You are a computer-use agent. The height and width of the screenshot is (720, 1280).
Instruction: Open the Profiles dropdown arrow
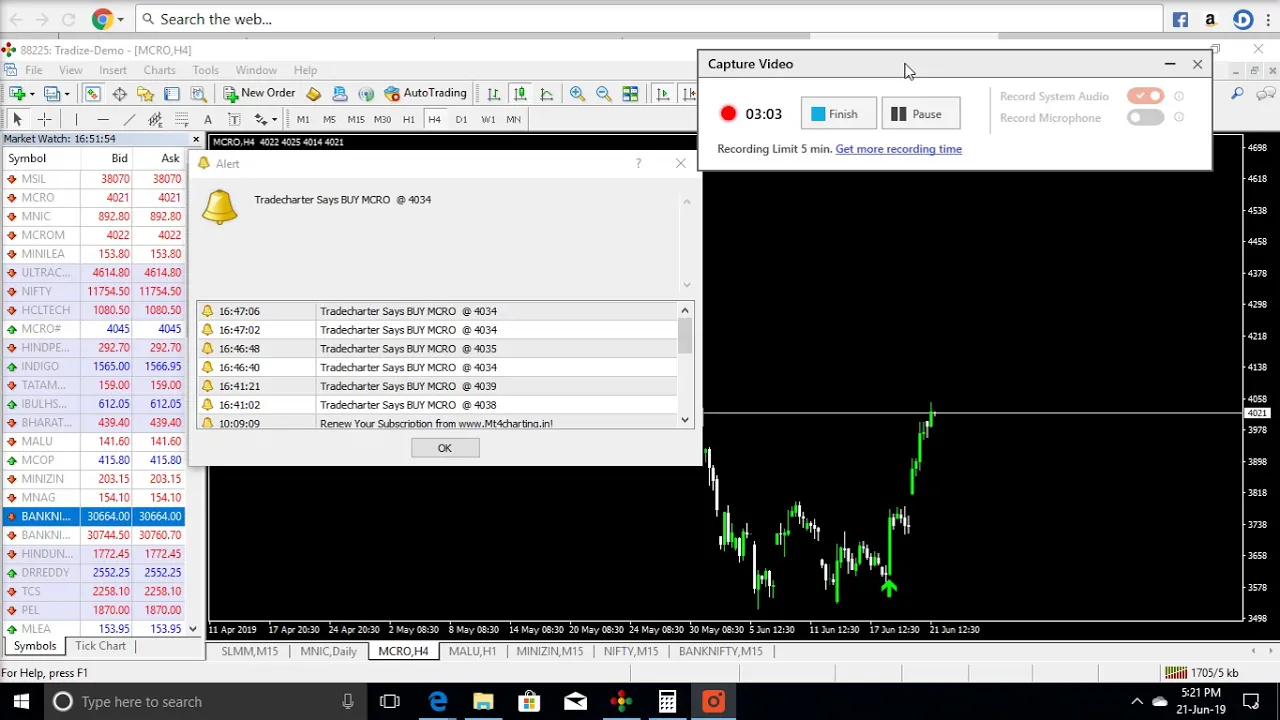66,94
